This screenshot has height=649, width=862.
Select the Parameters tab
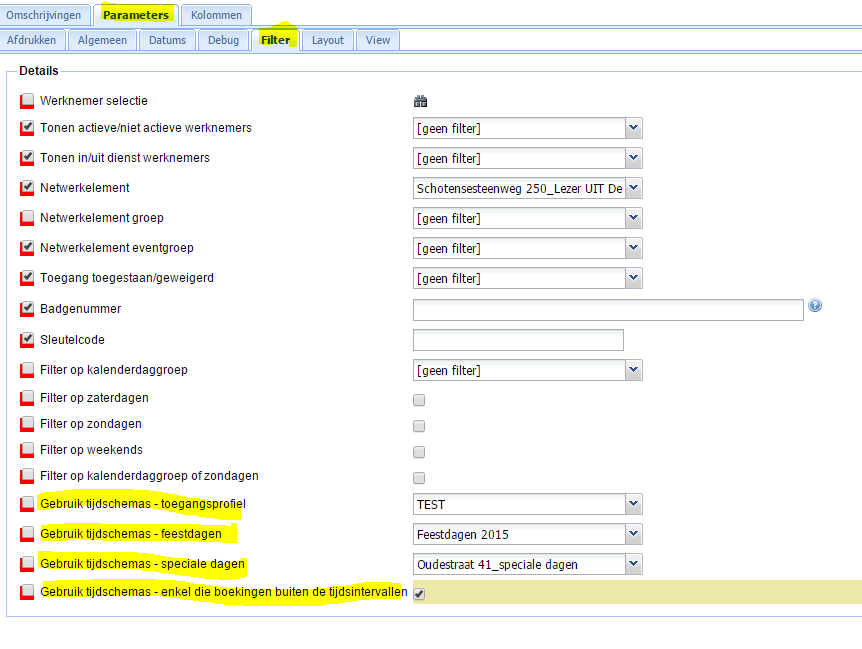click(x=136, y=15)
